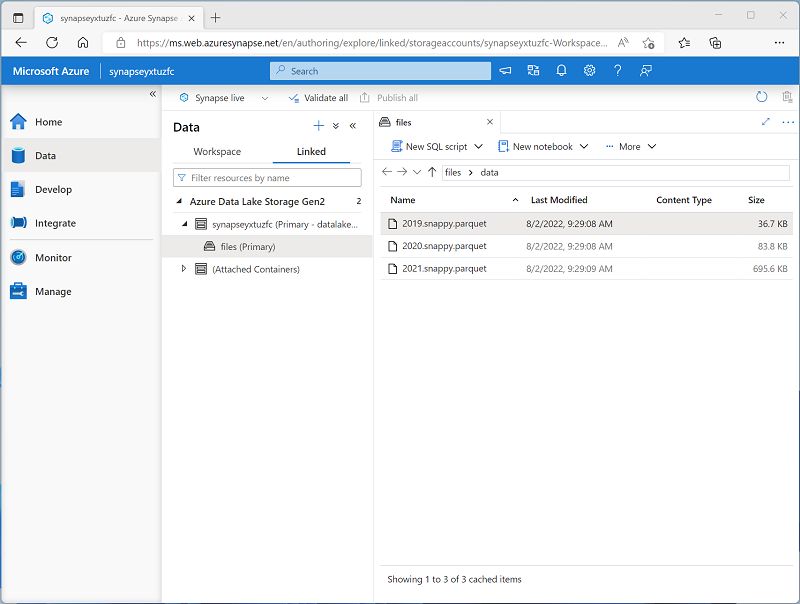Sort by Size column header
The image size is (800, 604).
756,200
